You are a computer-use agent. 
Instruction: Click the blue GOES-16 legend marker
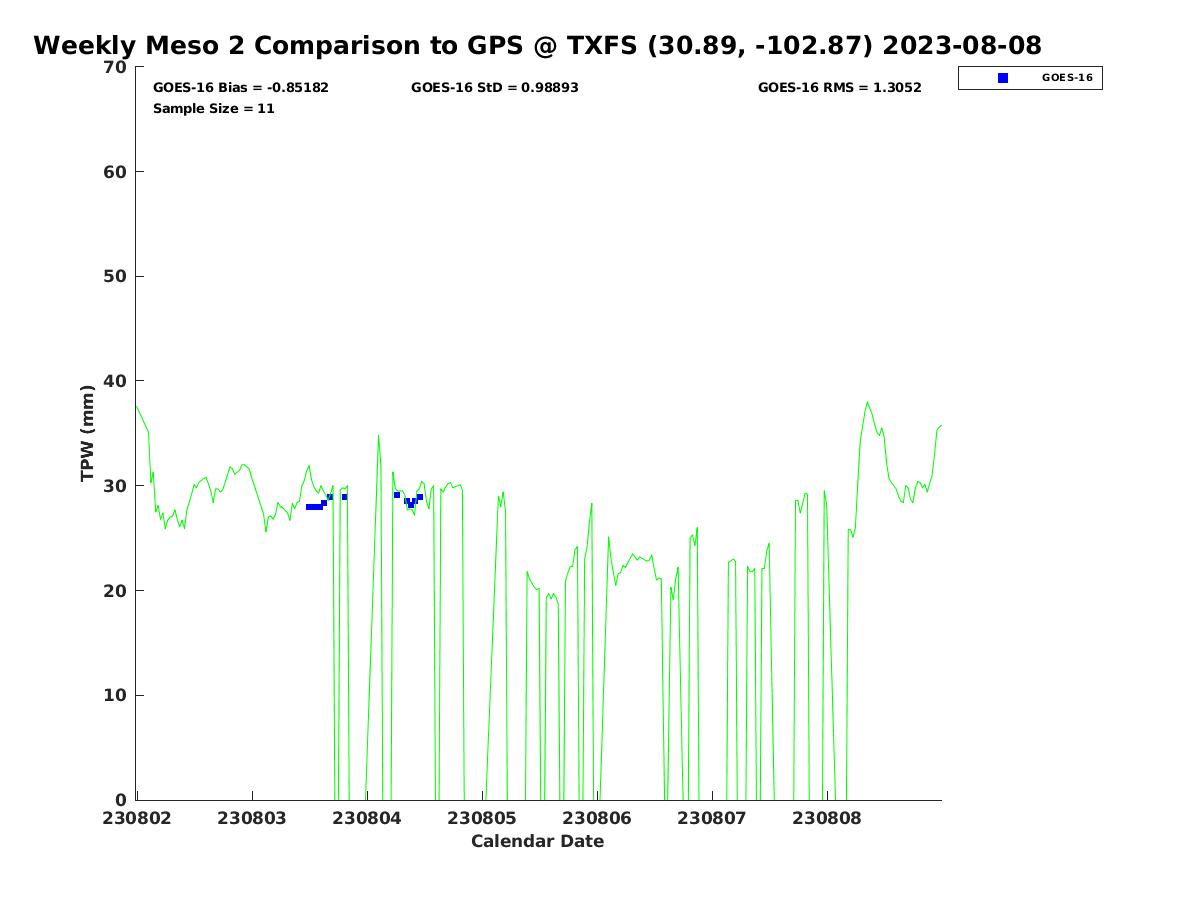(x=1003, y=78)
